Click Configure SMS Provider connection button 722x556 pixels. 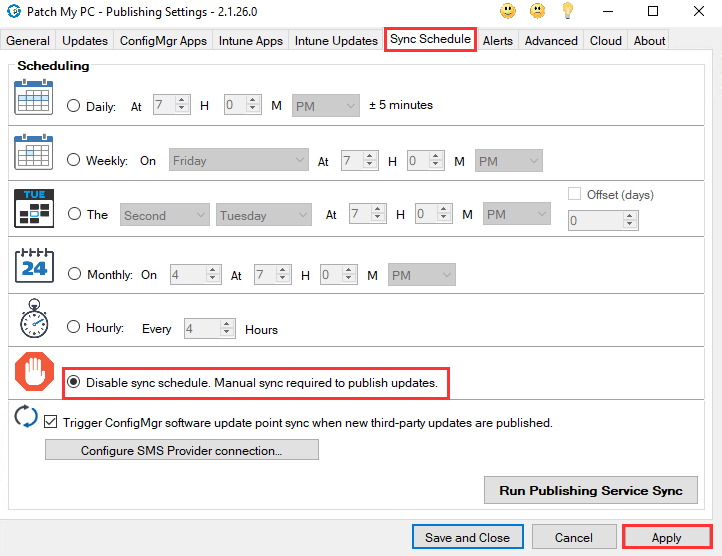click(181, 450)
